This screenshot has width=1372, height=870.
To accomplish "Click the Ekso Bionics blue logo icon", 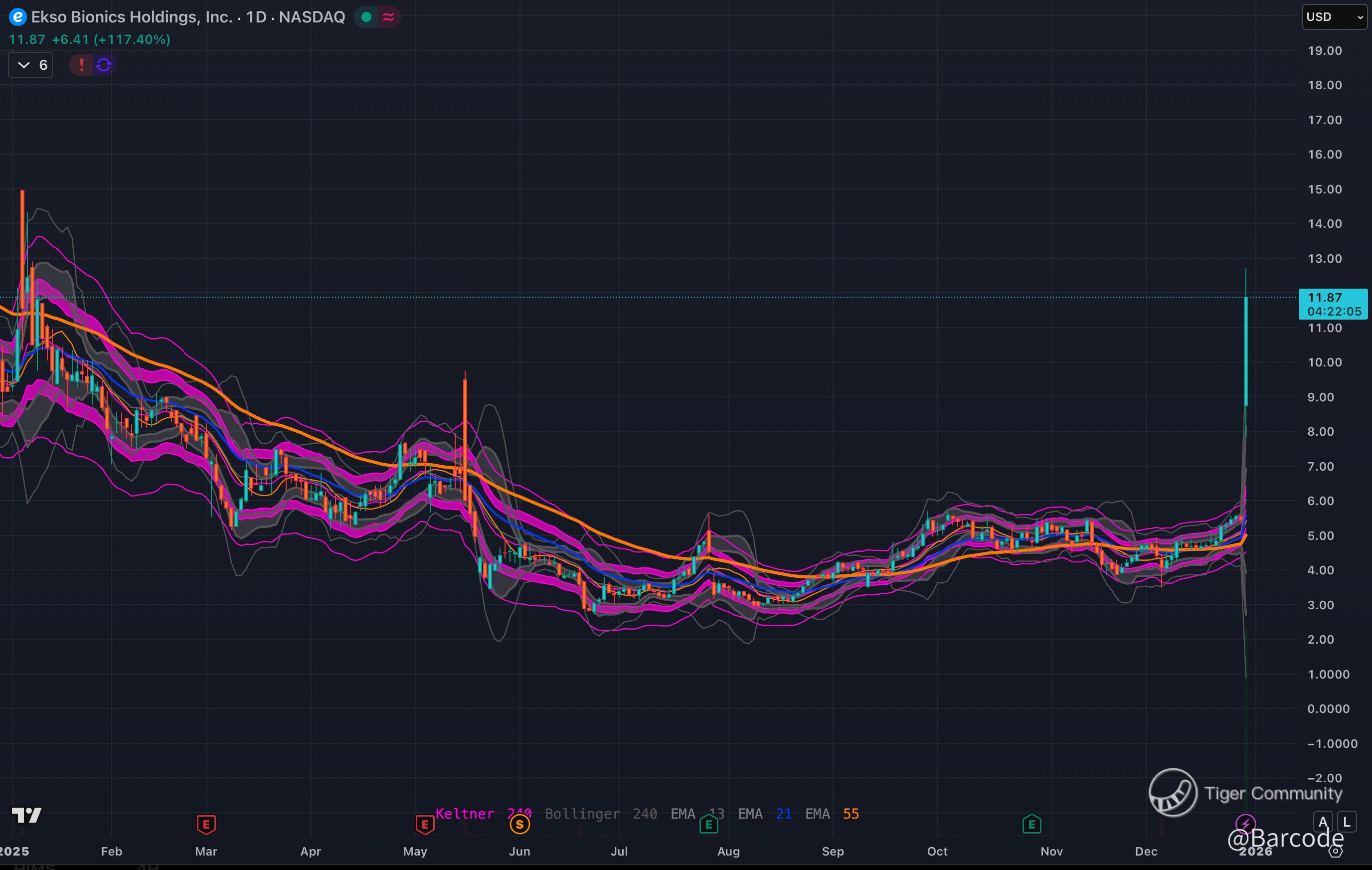I will pyautogui.click(x=17, y=17).
